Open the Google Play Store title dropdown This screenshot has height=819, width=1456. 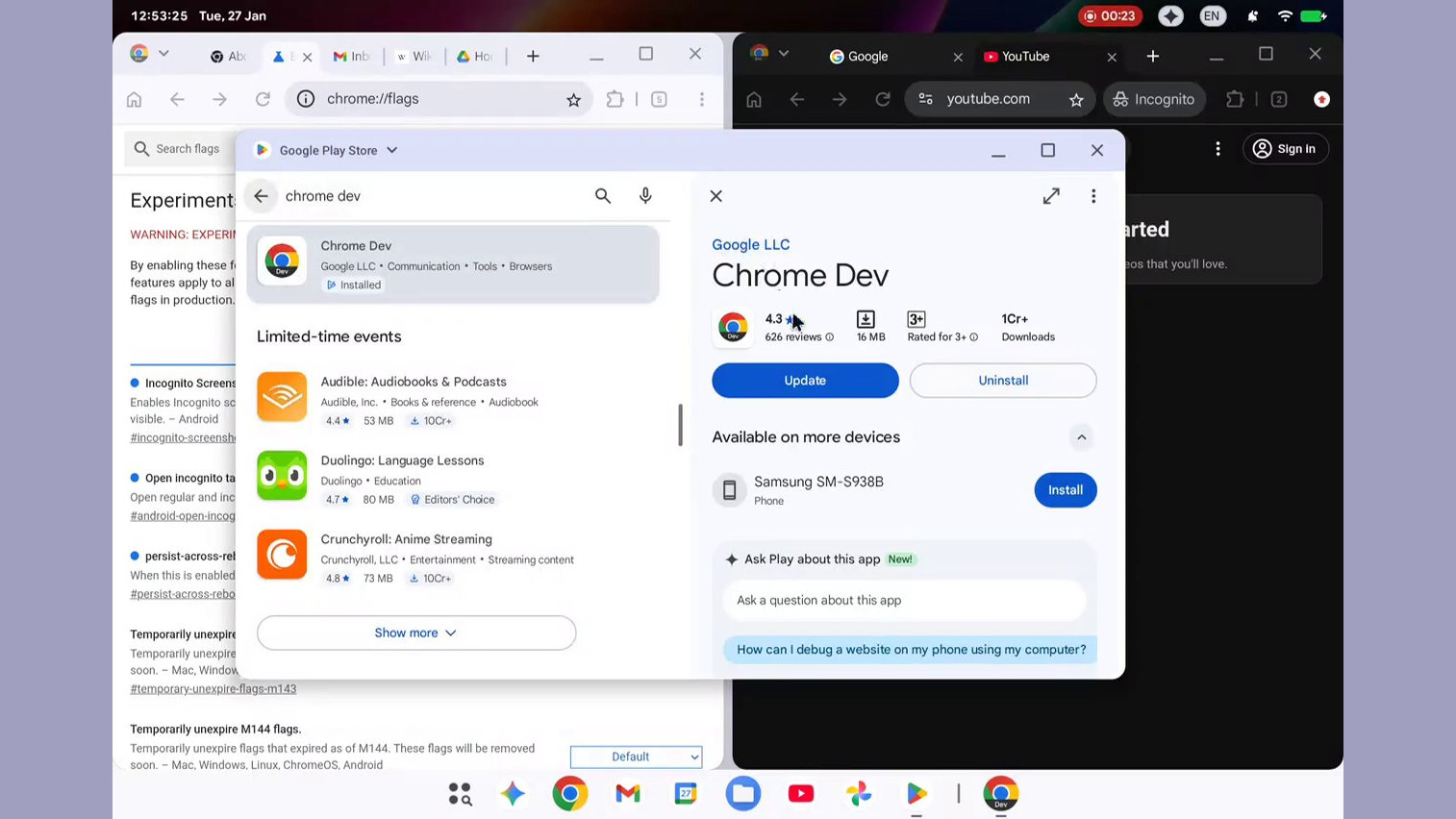(x=390, y=150)
